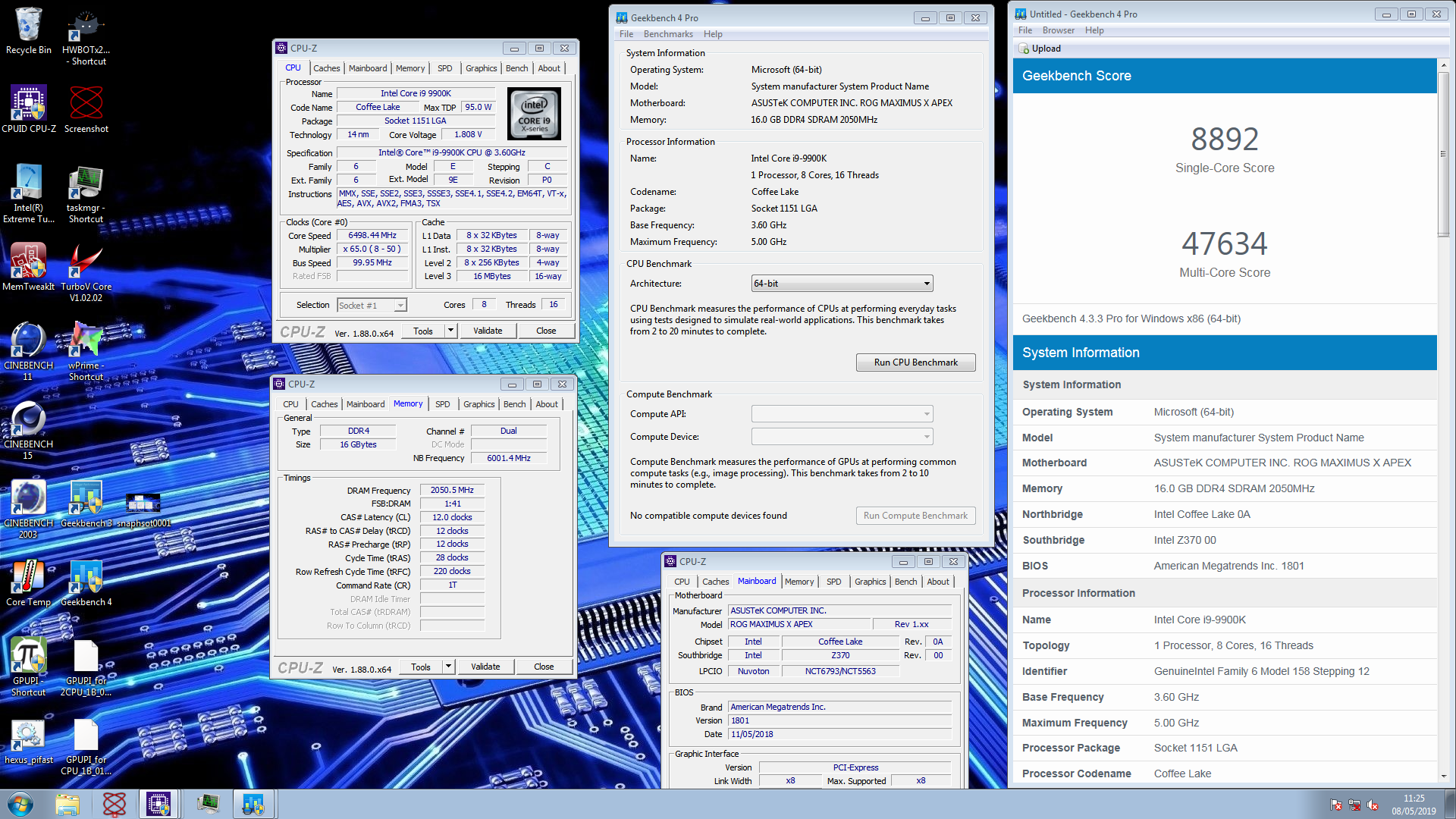This screenshot has width=1456, height=819.
Task: Click Close in the Memory CPU-Z window
Action: pos(544,667)
